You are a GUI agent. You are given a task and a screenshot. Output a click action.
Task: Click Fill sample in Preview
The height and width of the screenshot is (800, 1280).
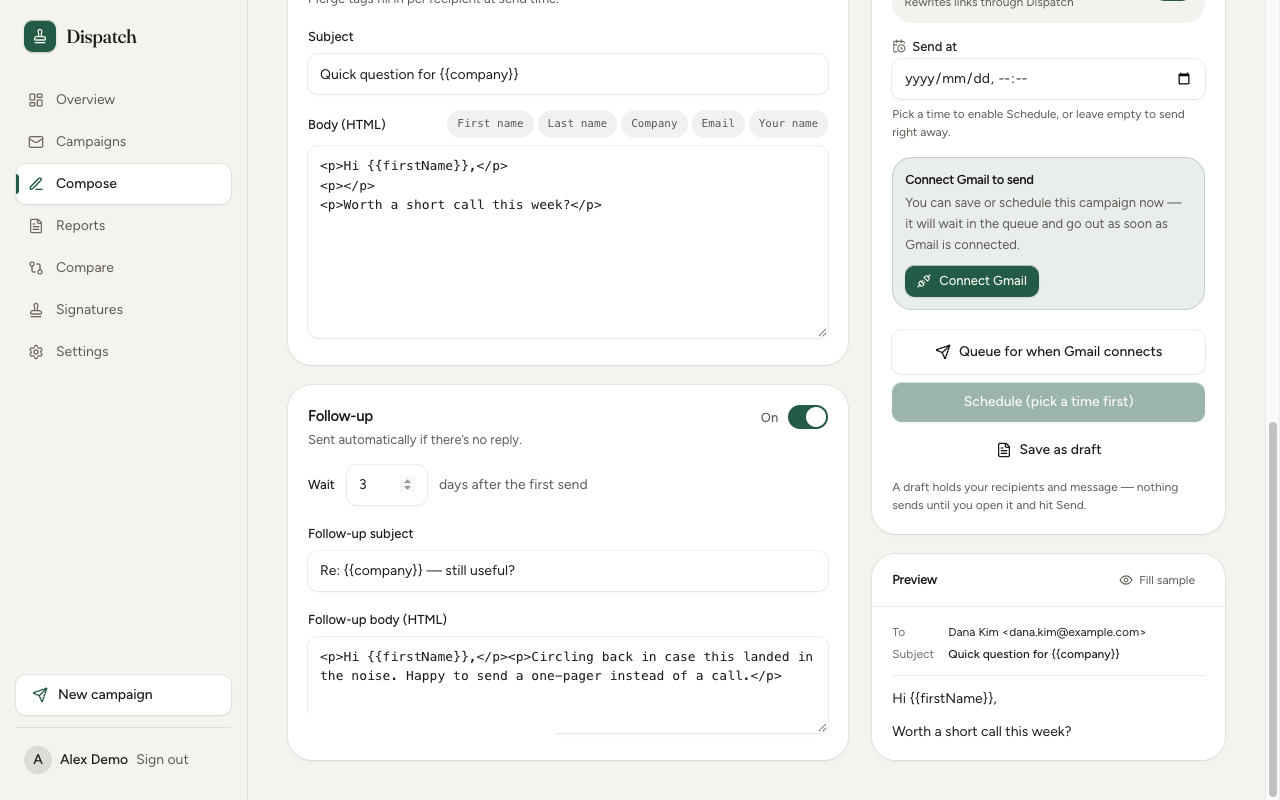(x=1157, y=580)
